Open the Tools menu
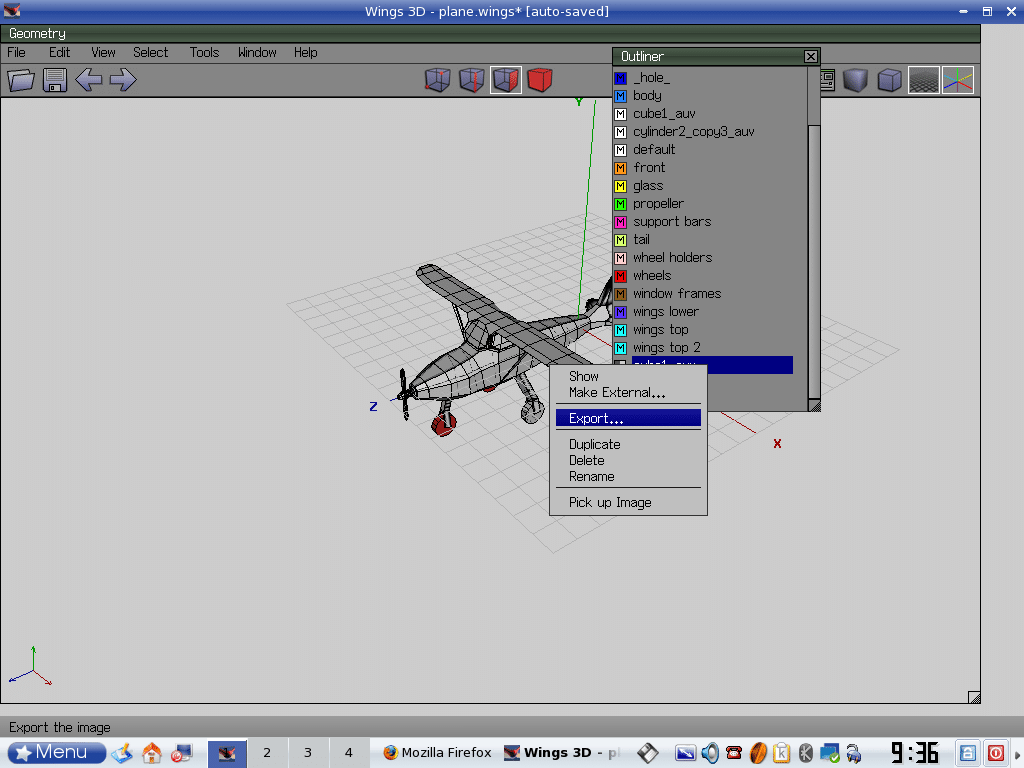This screenshot has width=1024, height=768. pyautogui.click(x=204, y=52)
